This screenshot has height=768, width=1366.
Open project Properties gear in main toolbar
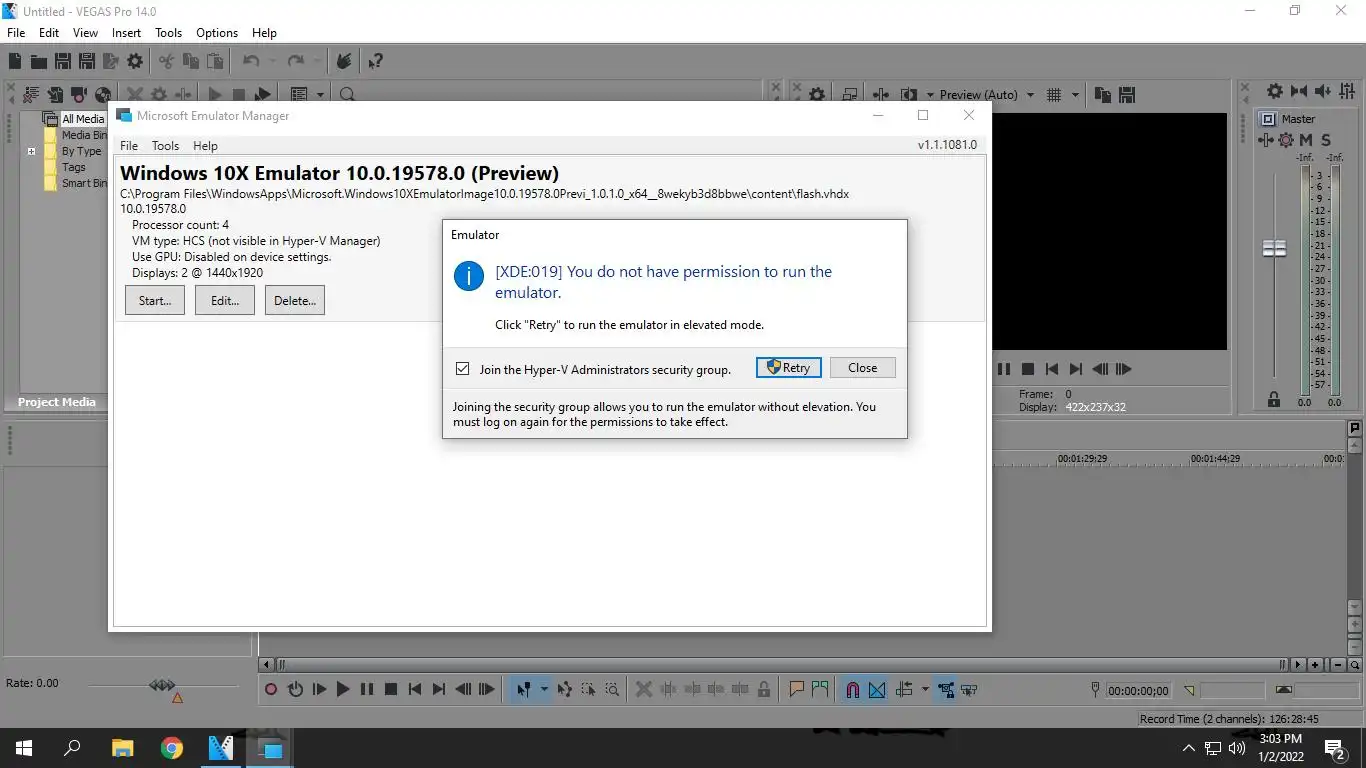(135, 62)
